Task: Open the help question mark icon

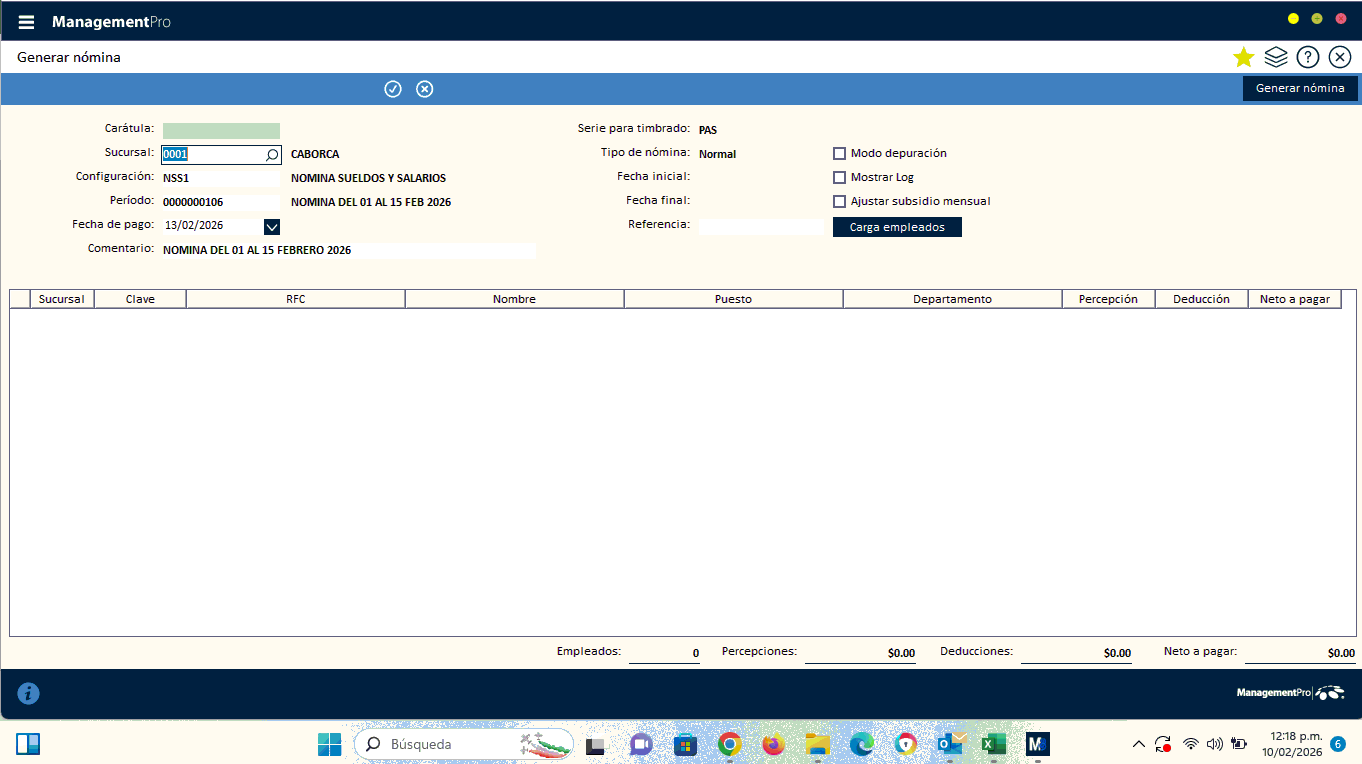Action: coord(1307,57)
